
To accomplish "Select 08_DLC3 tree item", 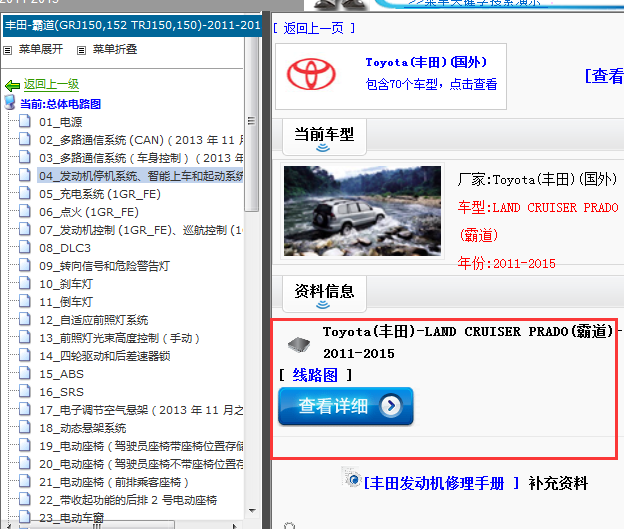I will (x=65, y=248).
